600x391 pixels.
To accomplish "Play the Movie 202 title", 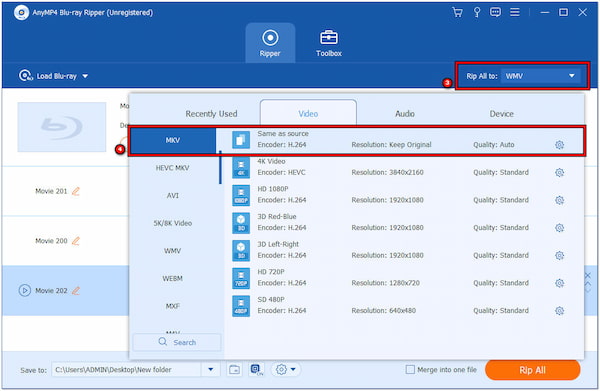I will coord(24,290).
